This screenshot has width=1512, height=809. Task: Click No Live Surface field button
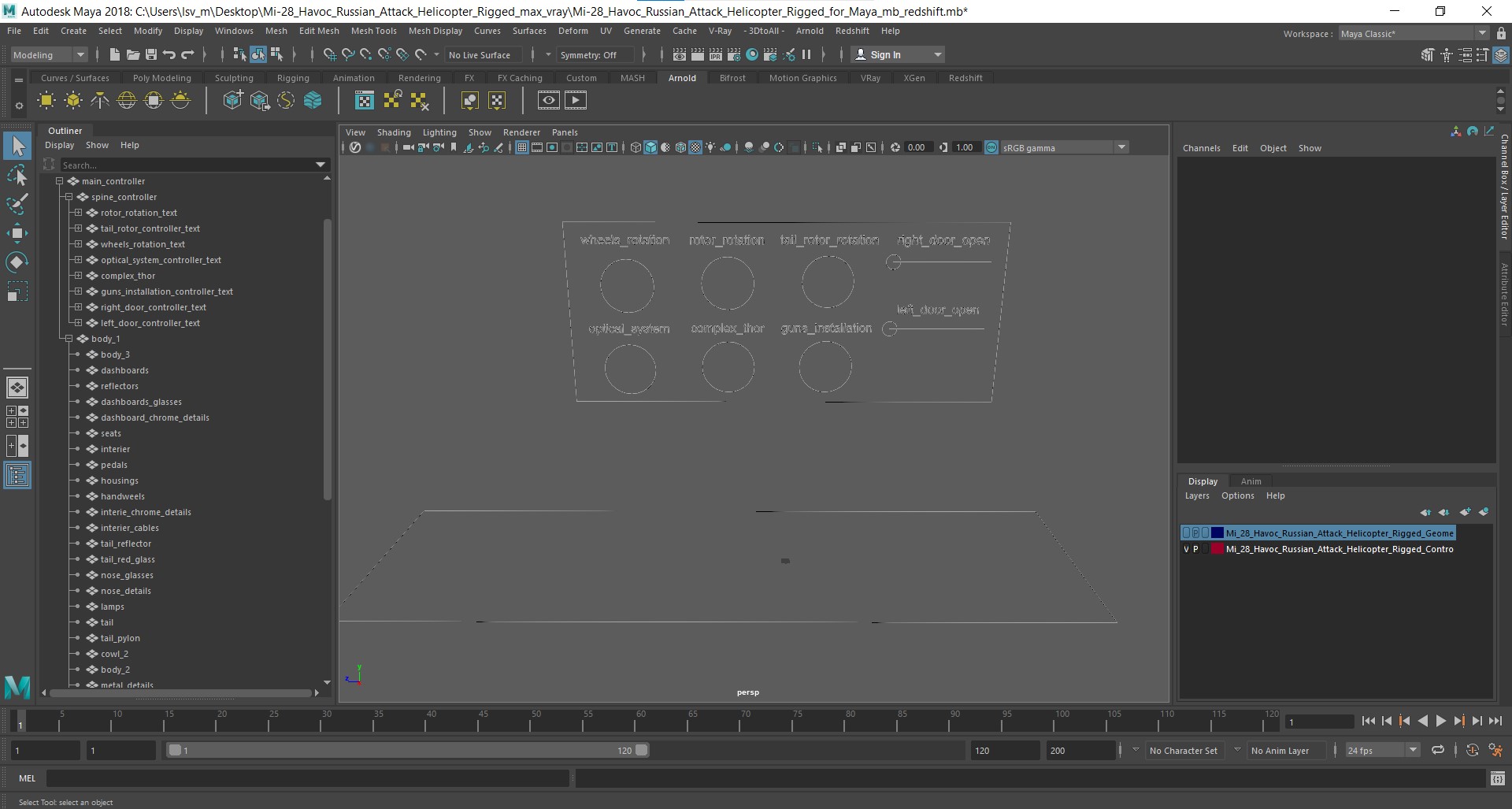coord(482,54)
